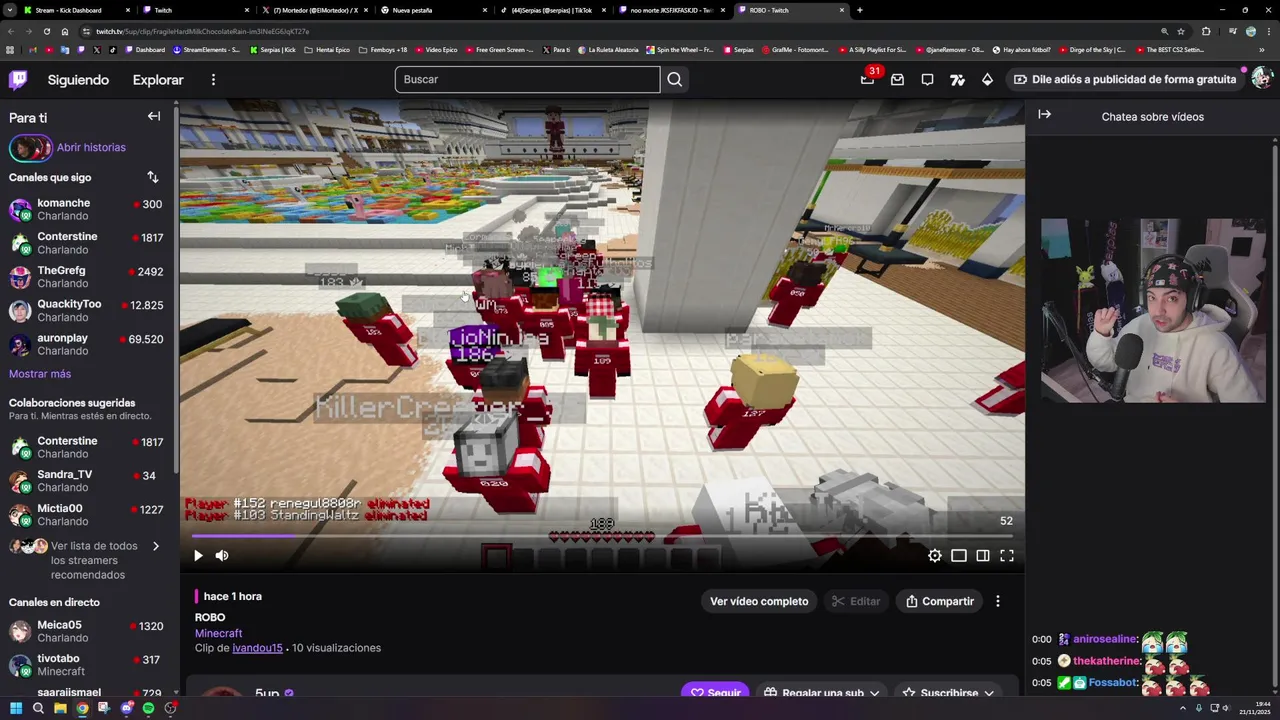Mute the clip volume

pos(222,556)
